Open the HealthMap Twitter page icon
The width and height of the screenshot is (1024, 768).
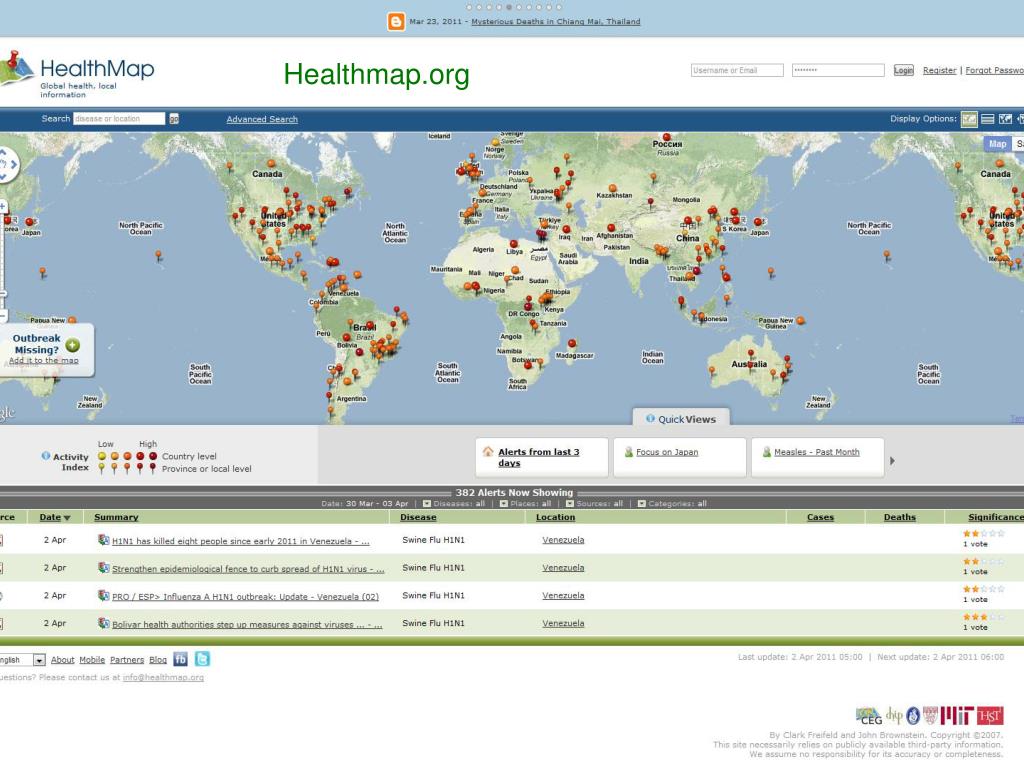click(x=202, y=659)
